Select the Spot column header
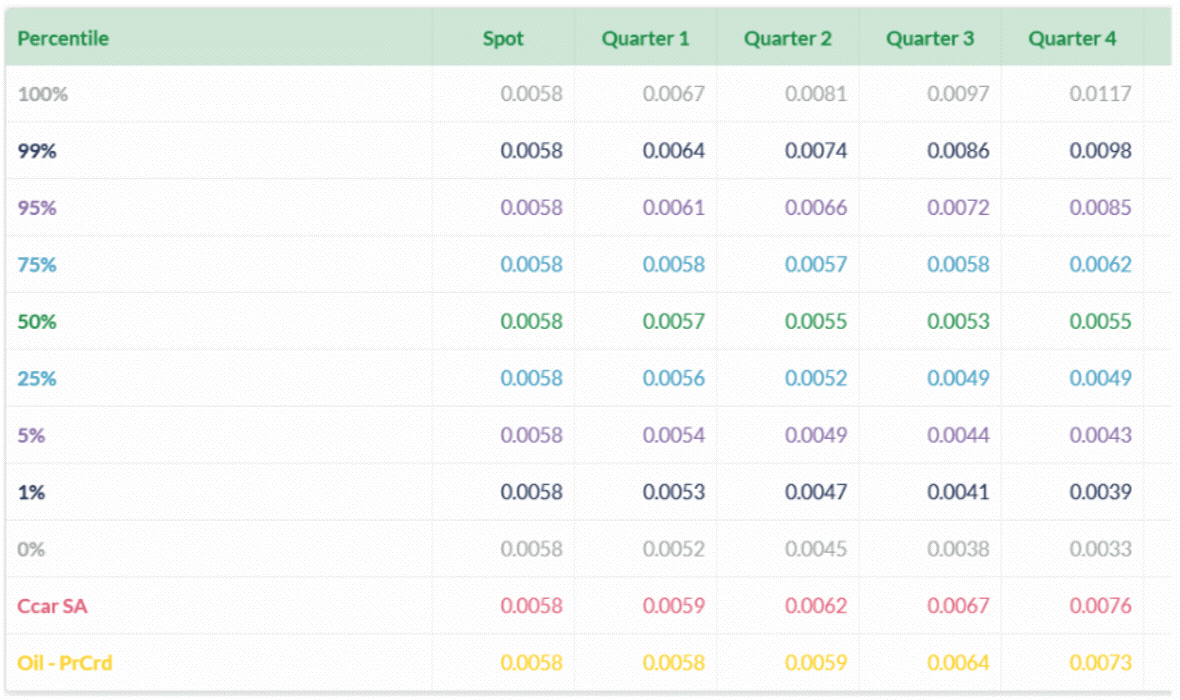Viewport: 1180px width, 700px height. click(x=503, y=38)
